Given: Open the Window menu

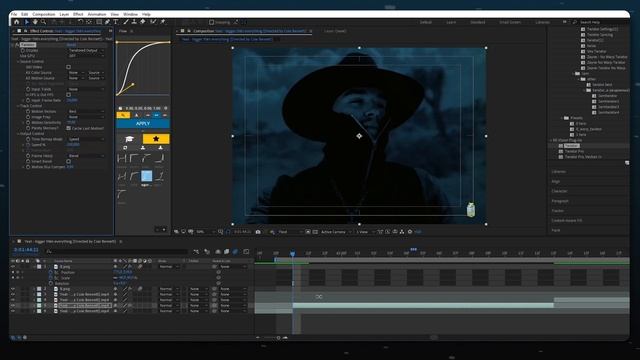Looking at the screenshot, I should coord(130,14).
